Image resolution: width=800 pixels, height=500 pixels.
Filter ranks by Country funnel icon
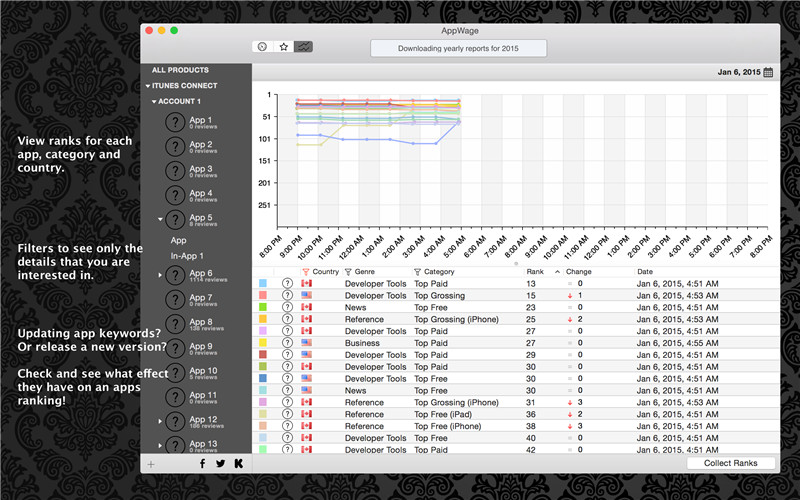pos(306,272)
